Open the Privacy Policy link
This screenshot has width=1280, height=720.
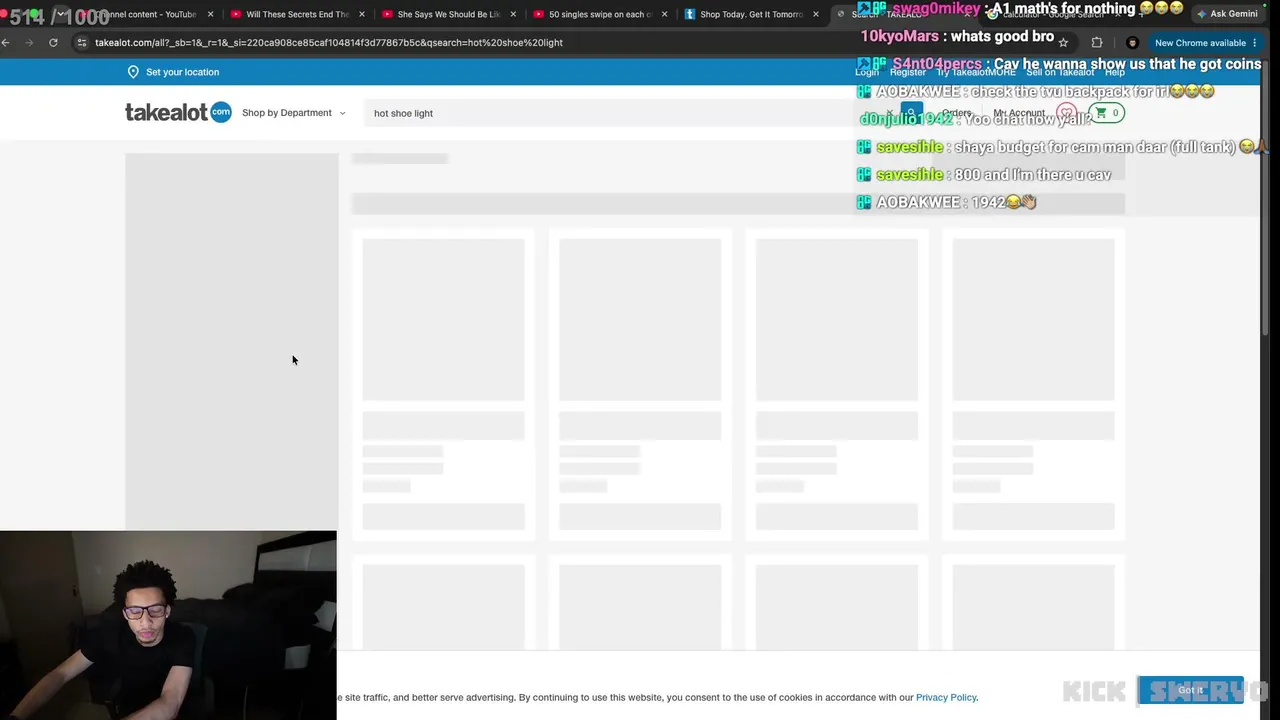click(946, 697)
